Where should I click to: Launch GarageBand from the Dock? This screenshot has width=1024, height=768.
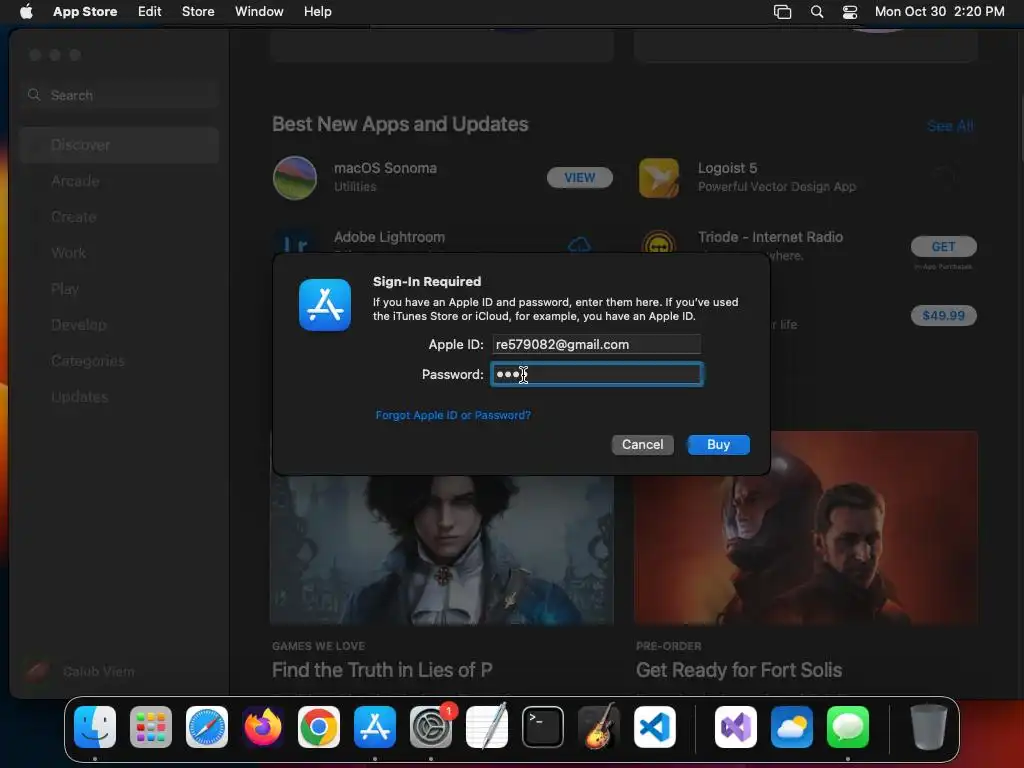(x=599, y=727)
